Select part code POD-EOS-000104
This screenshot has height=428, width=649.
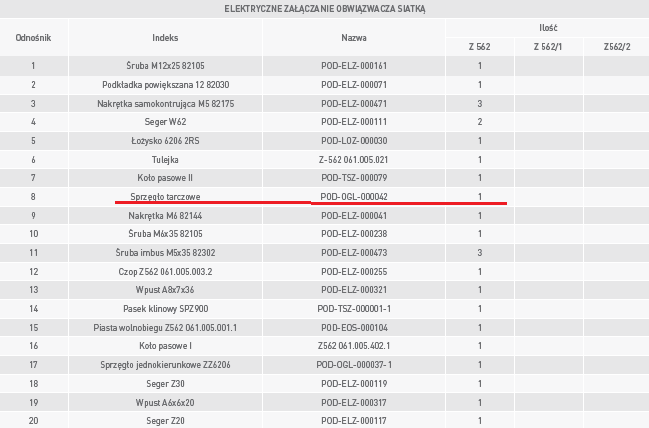tap(353, 328)
